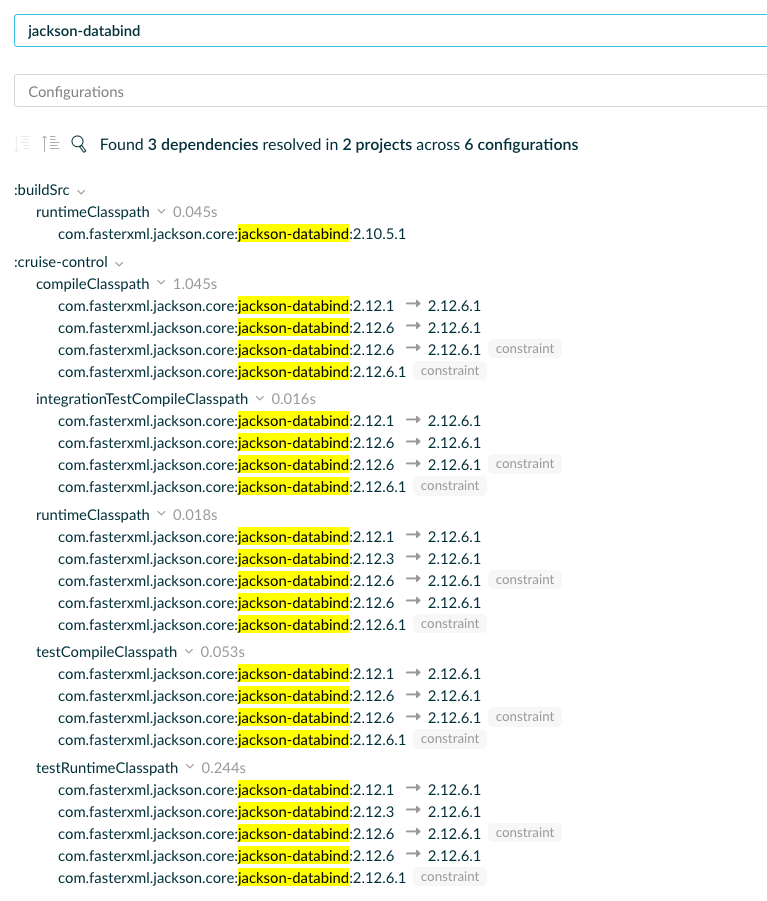767x901 pixels.
Task: Collapse the :buildSrc project chevron
Action: tap(81, 191)
